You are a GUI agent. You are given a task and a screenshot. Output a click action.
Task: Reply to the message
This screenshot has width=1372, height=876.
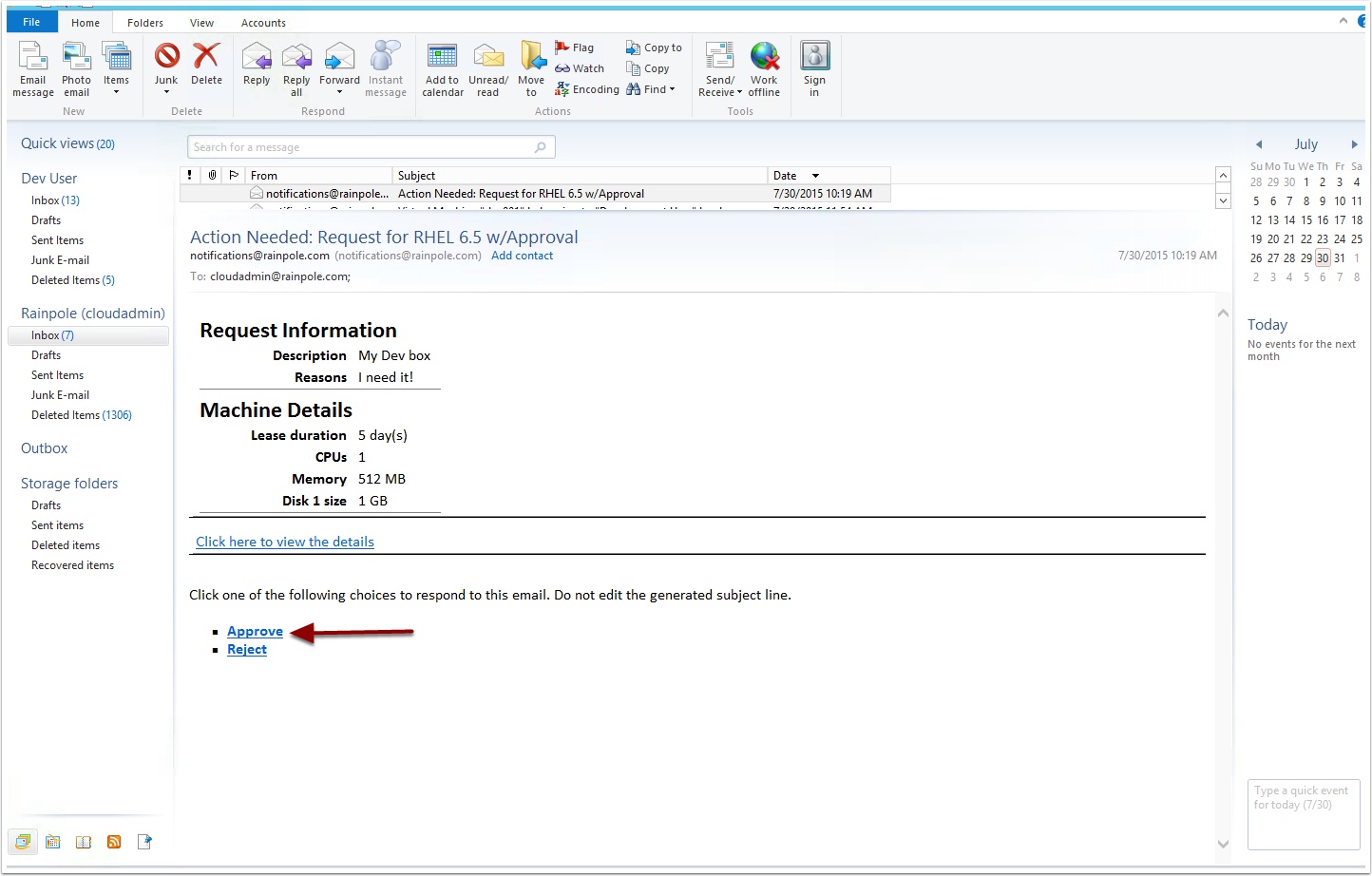[x=257, y=65]
